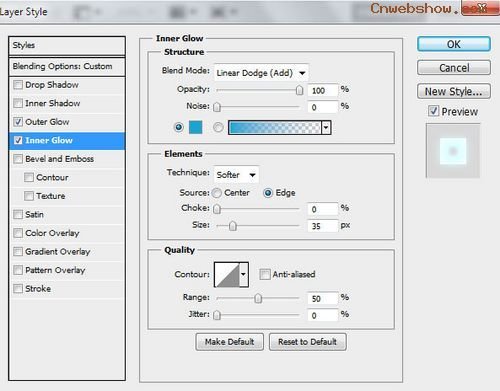Click the Size slider handle

(x=233, y=226)
